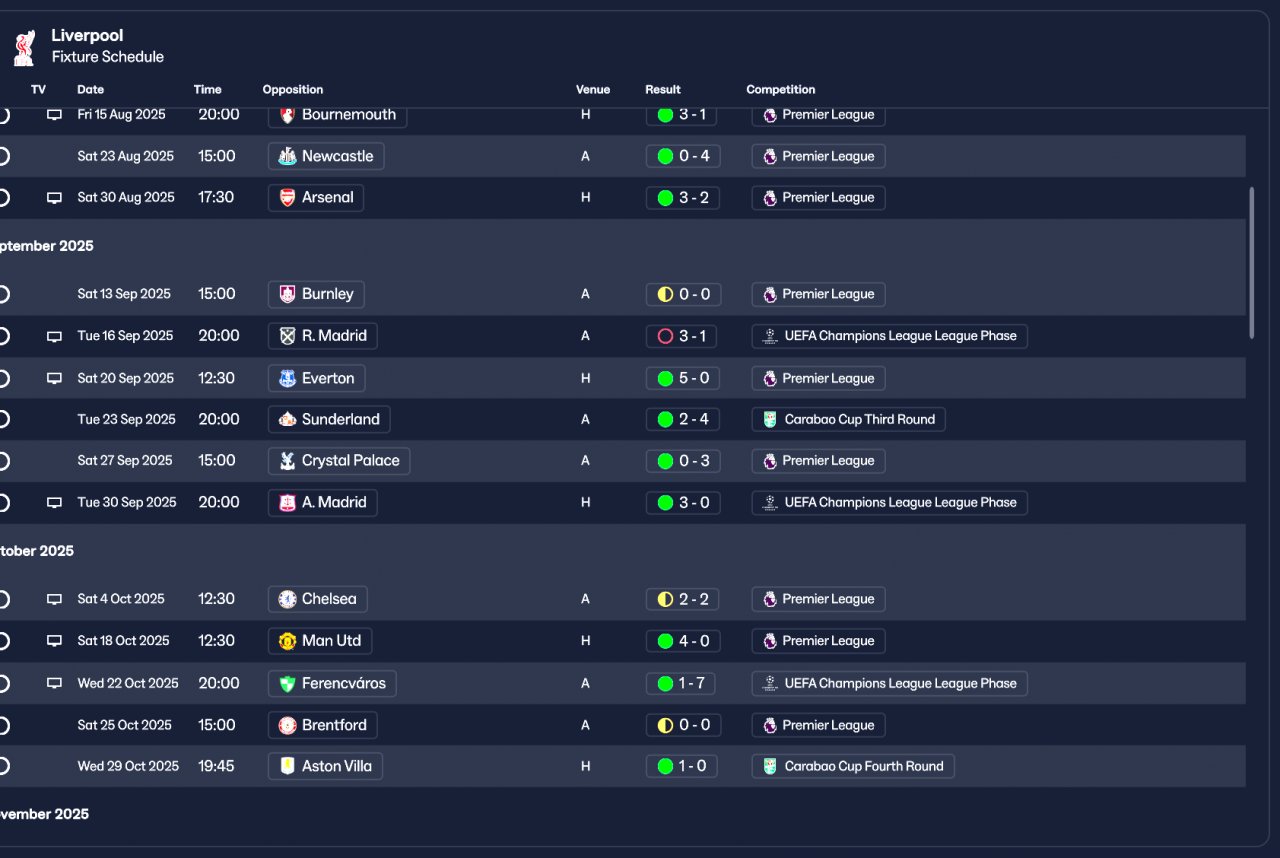Screen dimensions: 1280x858
Task: Open Premier League for the Arsenal fixture
Action: point(818,198)
